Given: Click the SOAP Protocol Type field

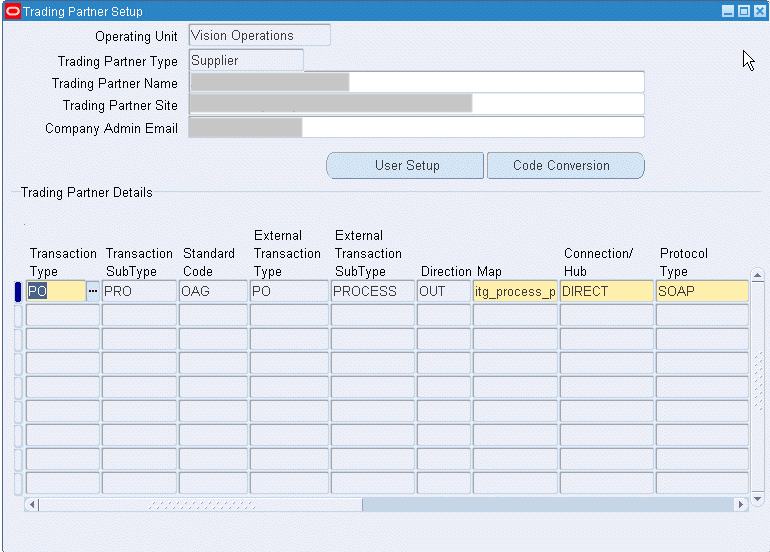Looking at the screenshot, I should point(702,291).
